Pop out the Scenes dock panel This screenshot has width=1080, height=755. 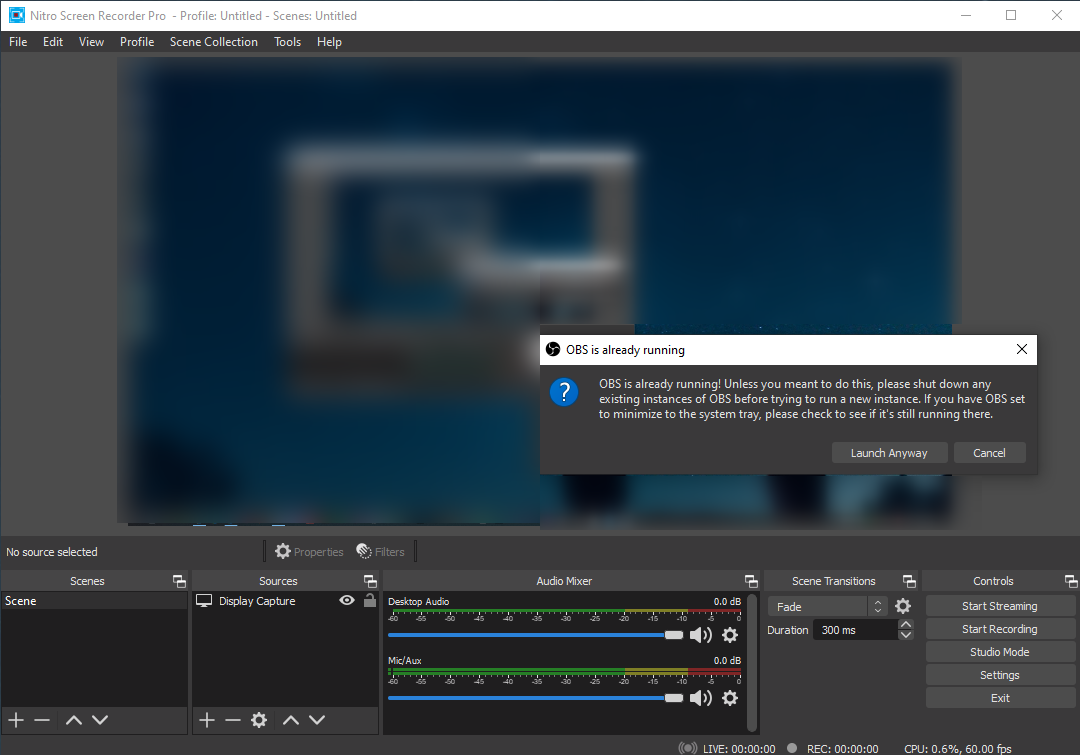(x=179, y=581)
